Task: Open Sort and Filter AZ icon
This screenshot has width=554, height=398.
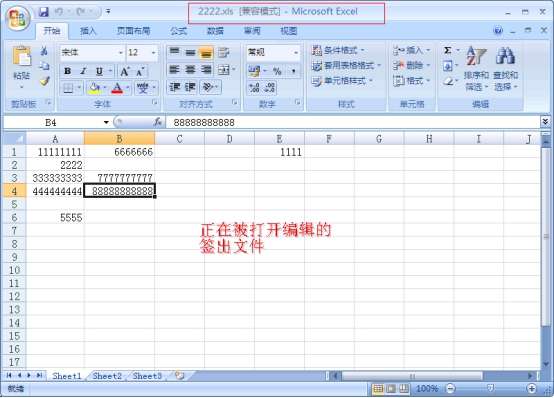Action: click(476, 56)
